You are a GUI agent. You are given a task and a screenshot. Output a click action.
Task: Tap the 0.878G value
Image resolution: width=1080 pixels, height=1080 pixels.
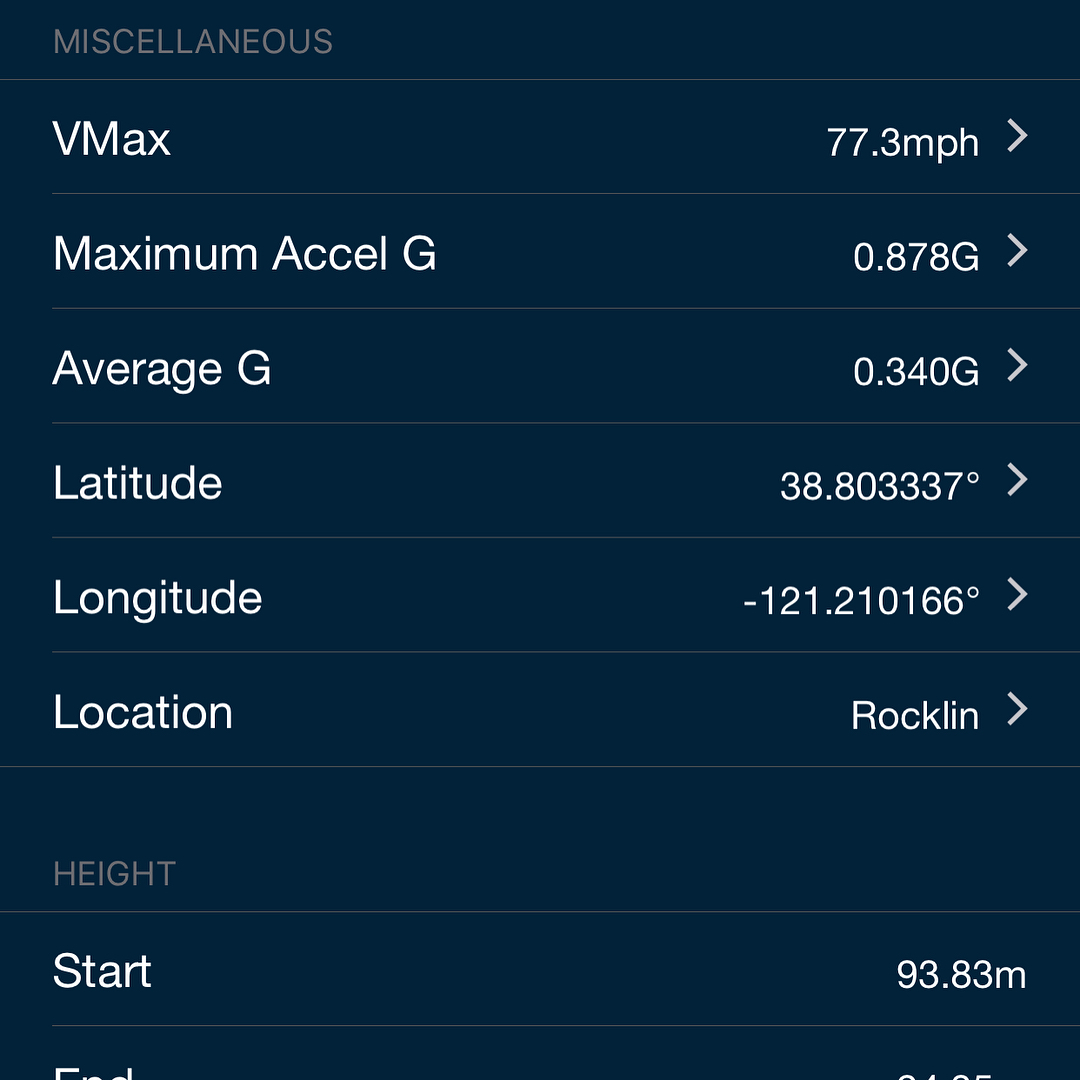[x=916, y=257]
